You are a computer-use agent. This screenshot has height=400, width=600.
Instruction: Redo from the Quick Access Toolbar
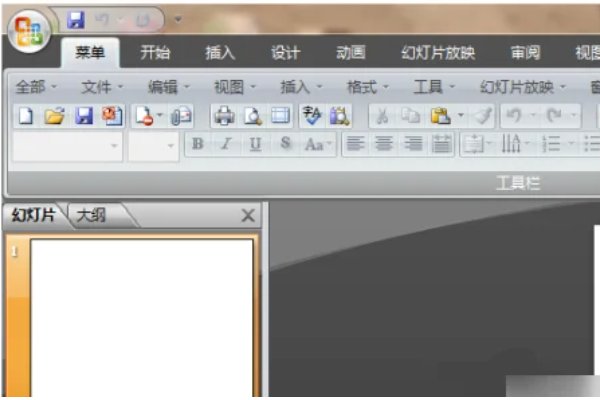(143, 20)
